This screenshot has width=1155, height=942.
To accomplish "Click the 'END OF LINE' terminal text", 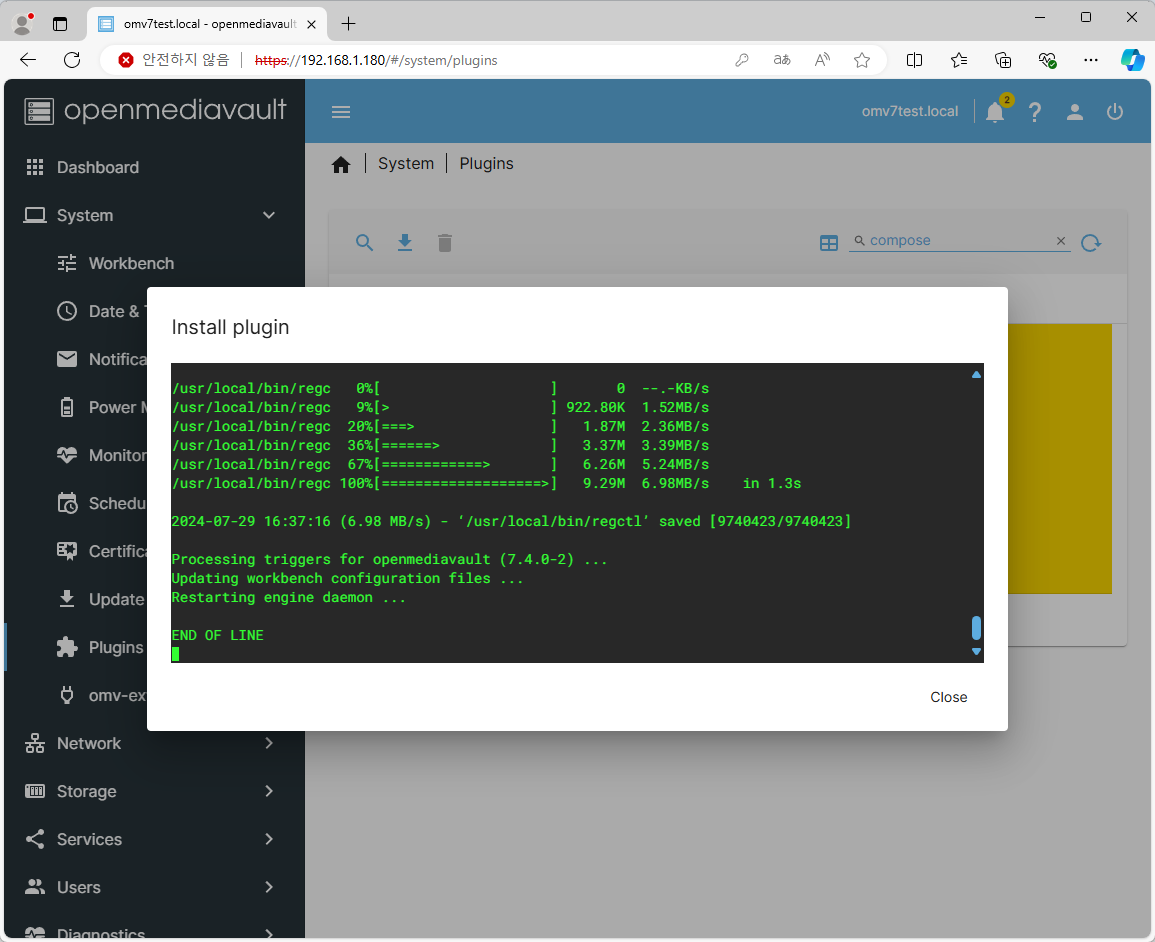I will [x=217, y=635].
